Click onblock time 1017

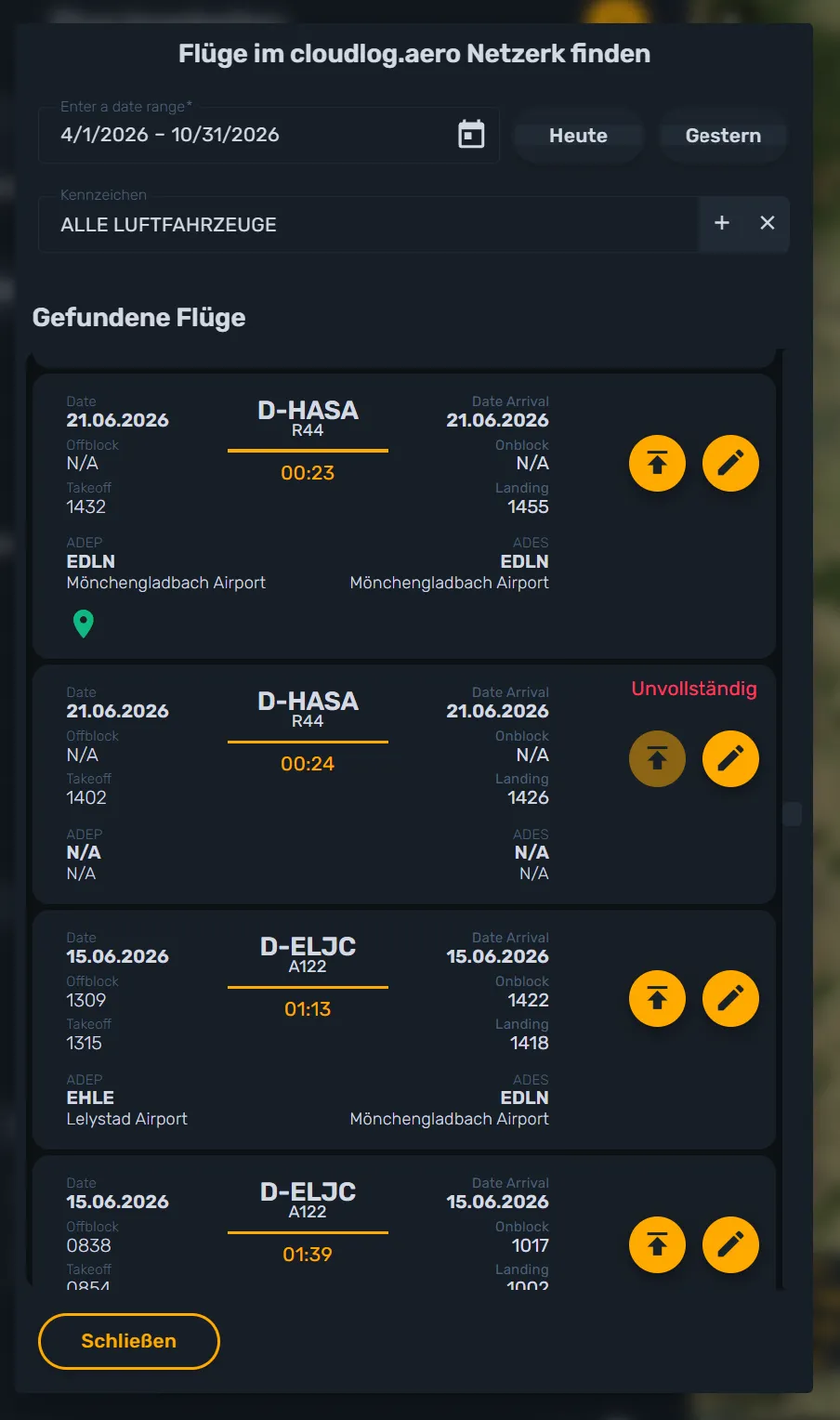(x=531, y=1245)
